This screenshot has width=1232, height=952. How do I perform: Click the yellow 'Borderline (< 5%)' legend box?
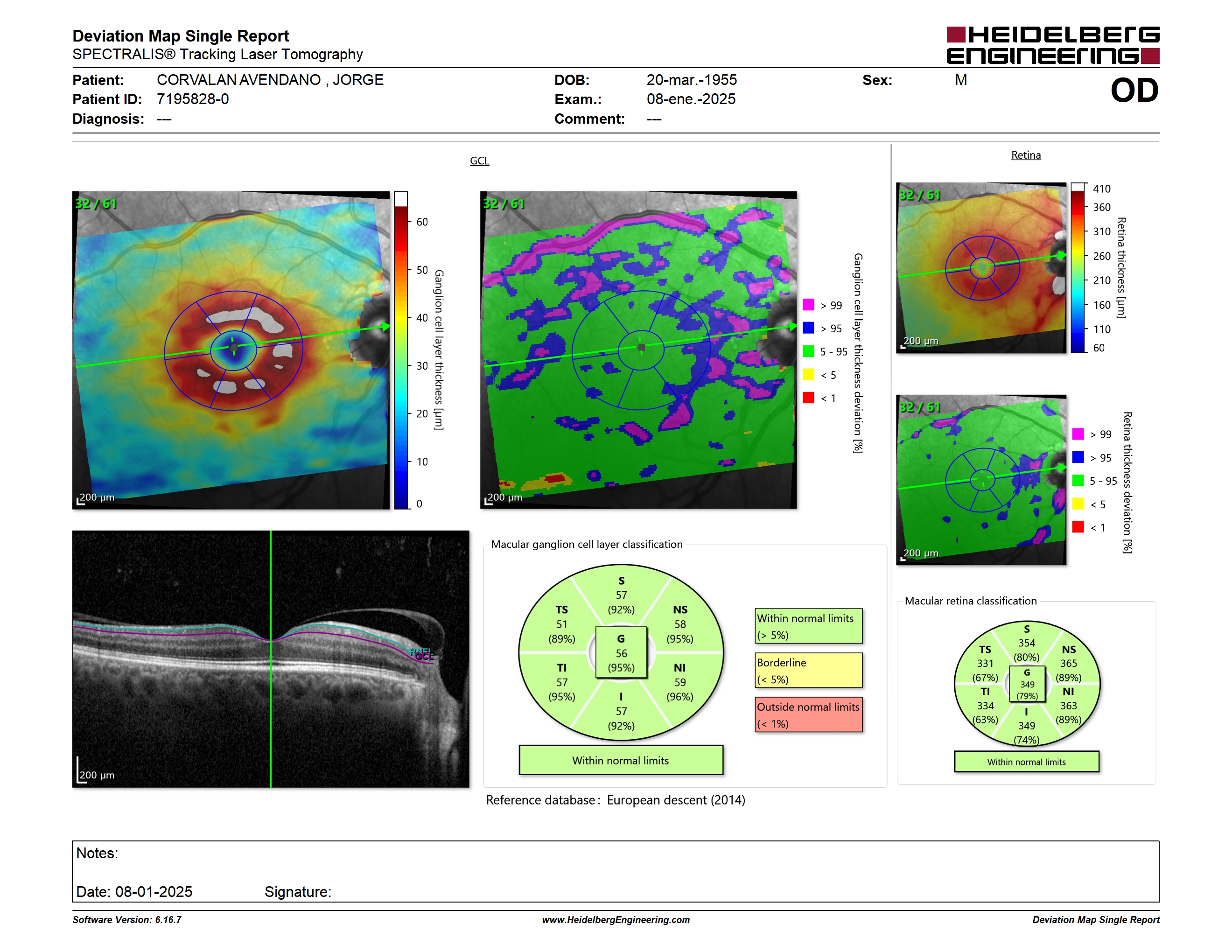808,670
